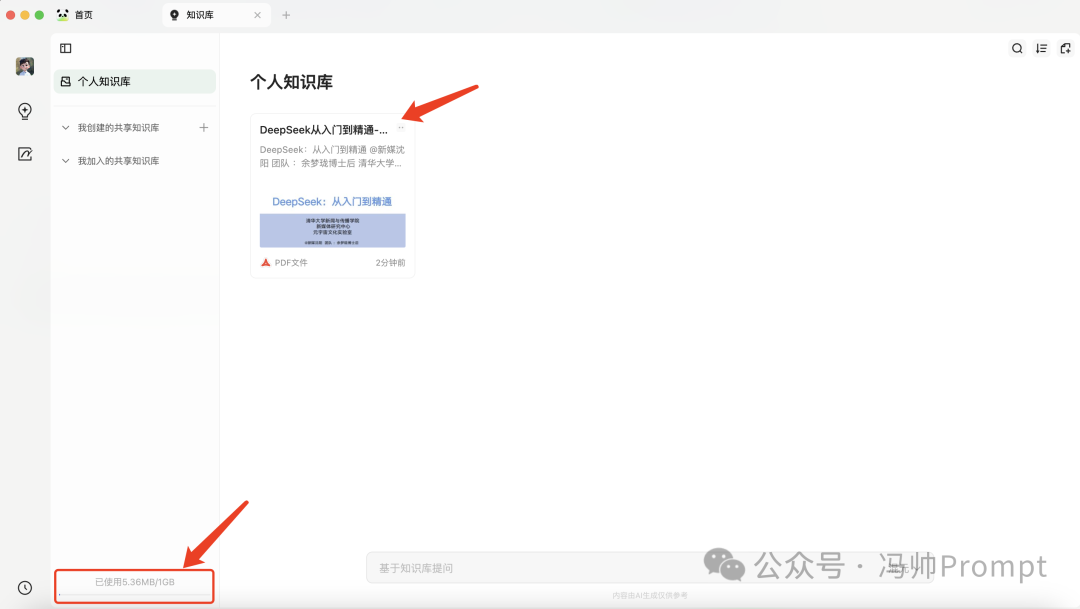Click the 2分钟前 timestamp
The image size is (1080, 609).
pyautogui.click(x=391, y=262)
